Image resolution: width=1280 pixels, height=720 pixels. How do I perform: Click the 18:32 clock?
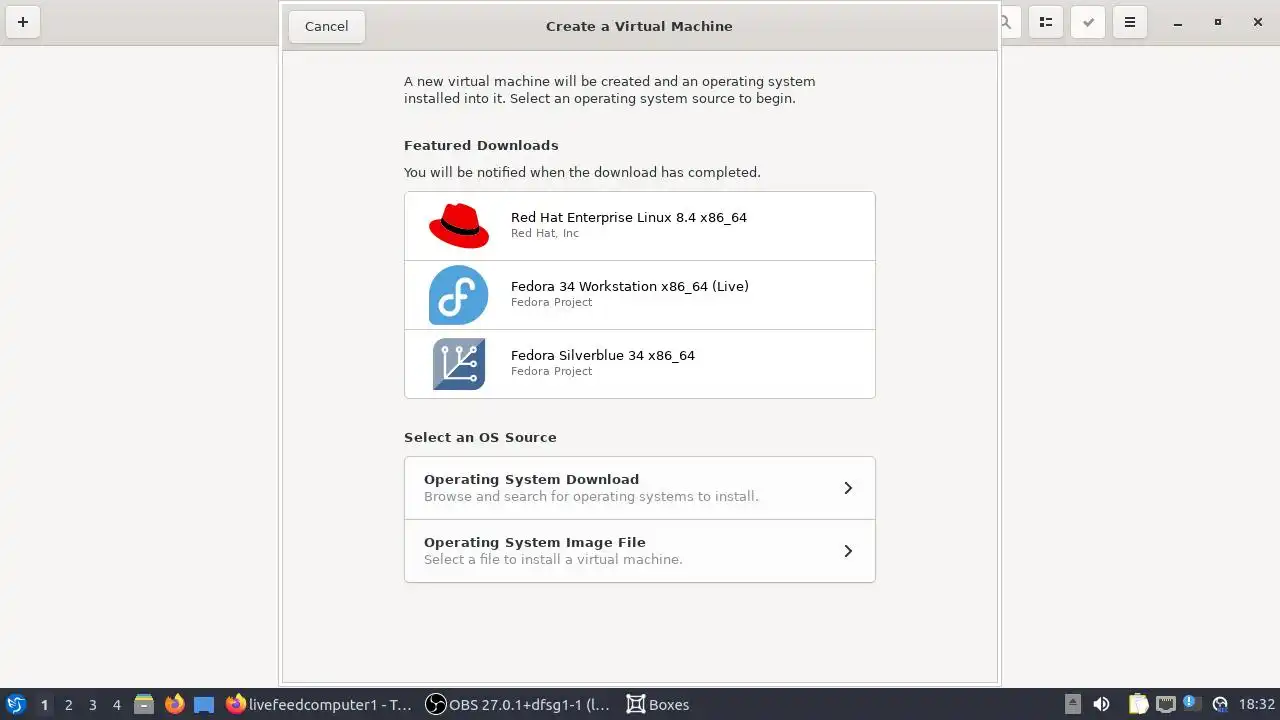point(1257,704)
